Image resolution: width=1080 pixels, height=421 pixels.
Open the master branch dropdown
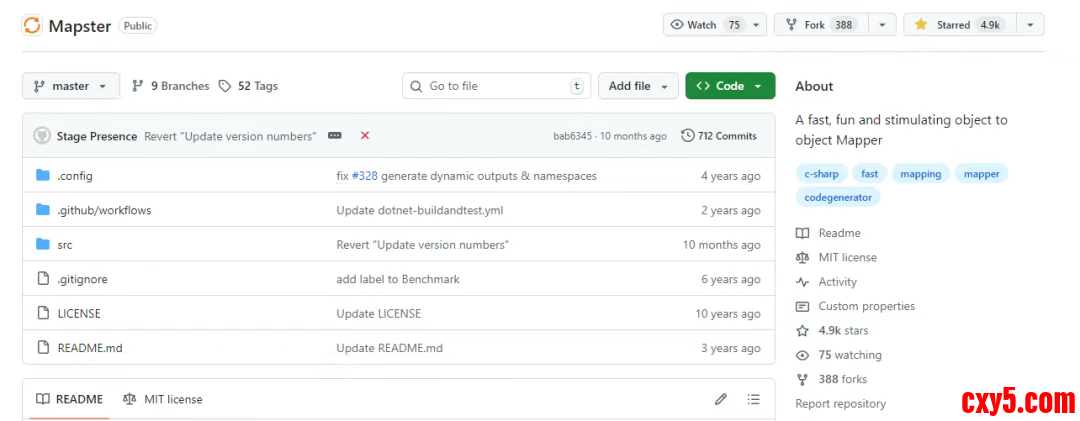point(70,86)
